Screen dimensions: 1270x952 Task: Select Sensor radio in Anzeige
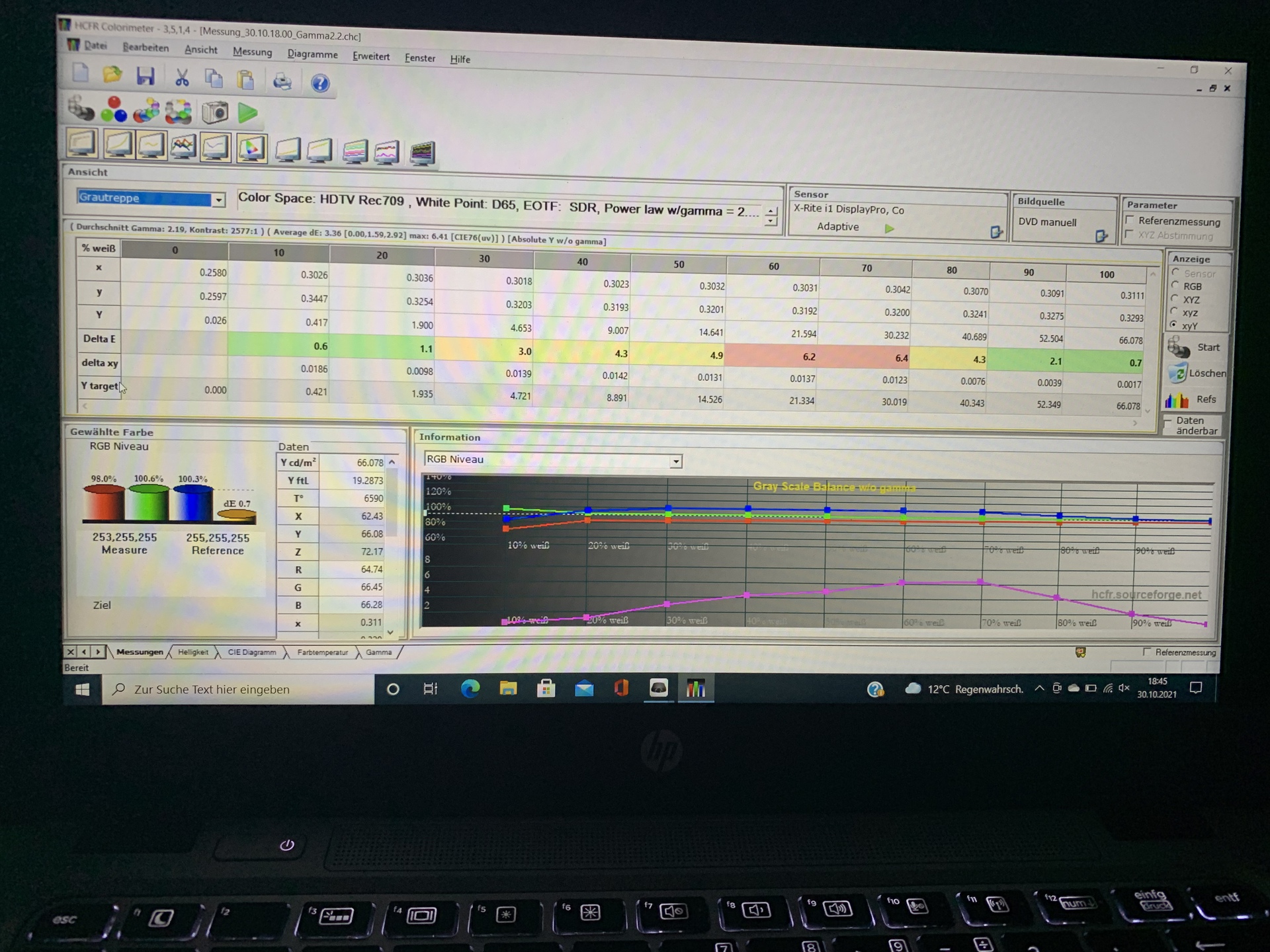click(x=1175, y=272)
